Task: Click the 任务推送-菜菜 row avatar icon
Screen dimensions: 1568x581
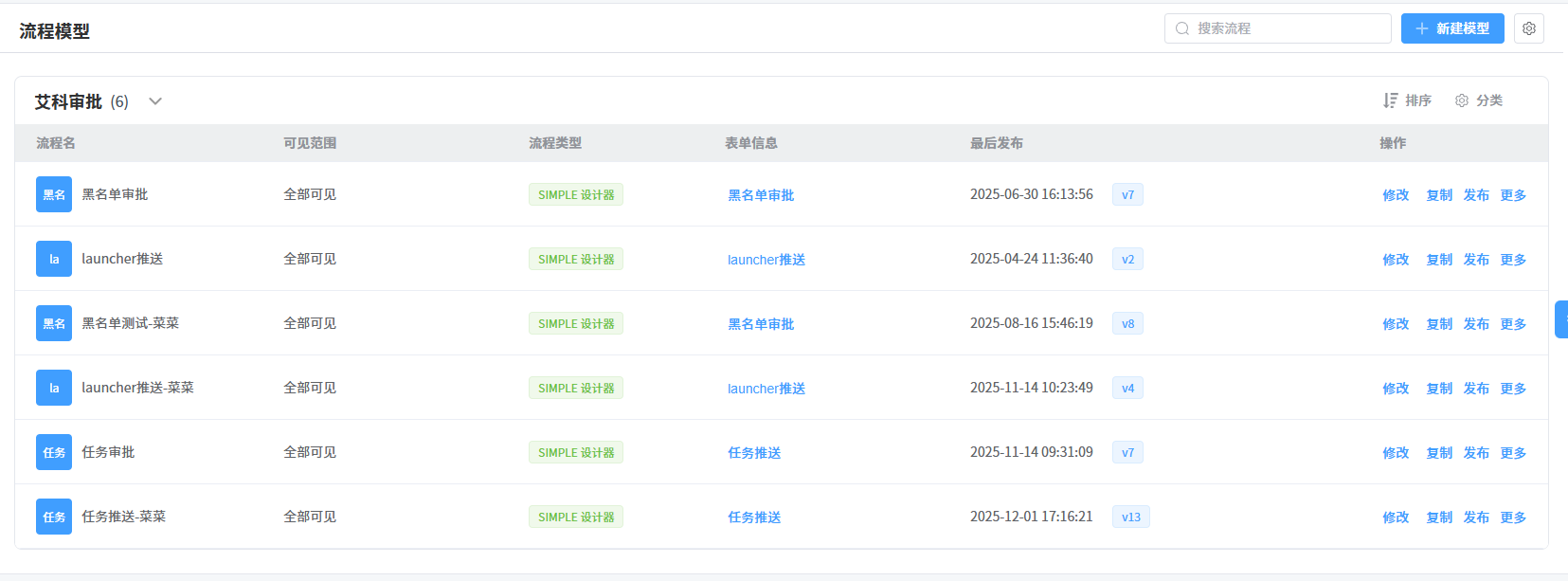Action: coord(54,517)
